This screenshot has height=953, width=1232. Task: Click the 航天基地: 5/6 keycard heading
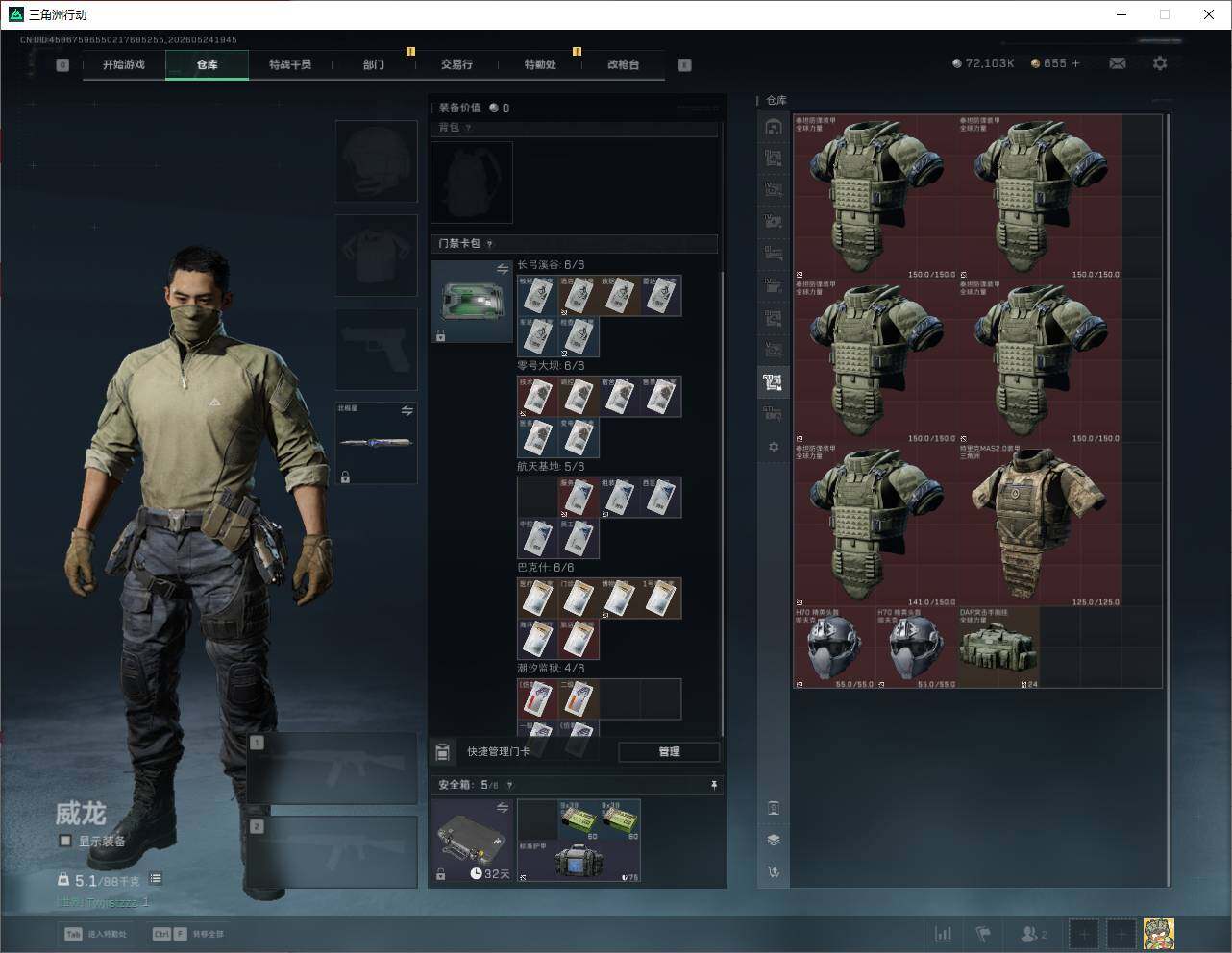pyautogui.click(x=551, y=467)
